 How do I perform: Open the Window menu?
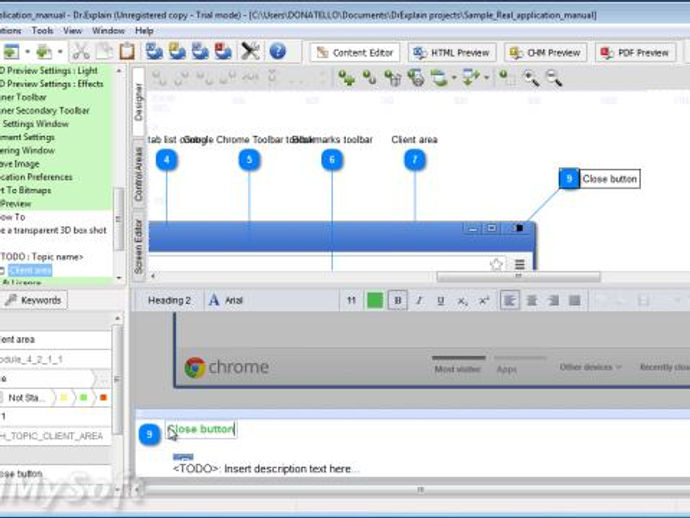108,31
